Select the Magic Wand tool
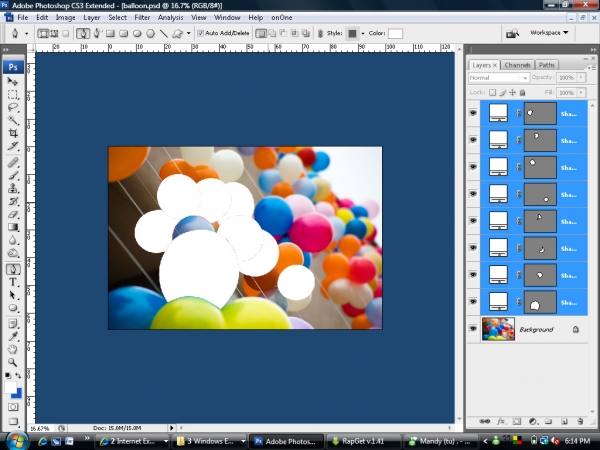This screenshot has height=450, width=600. 13,120
